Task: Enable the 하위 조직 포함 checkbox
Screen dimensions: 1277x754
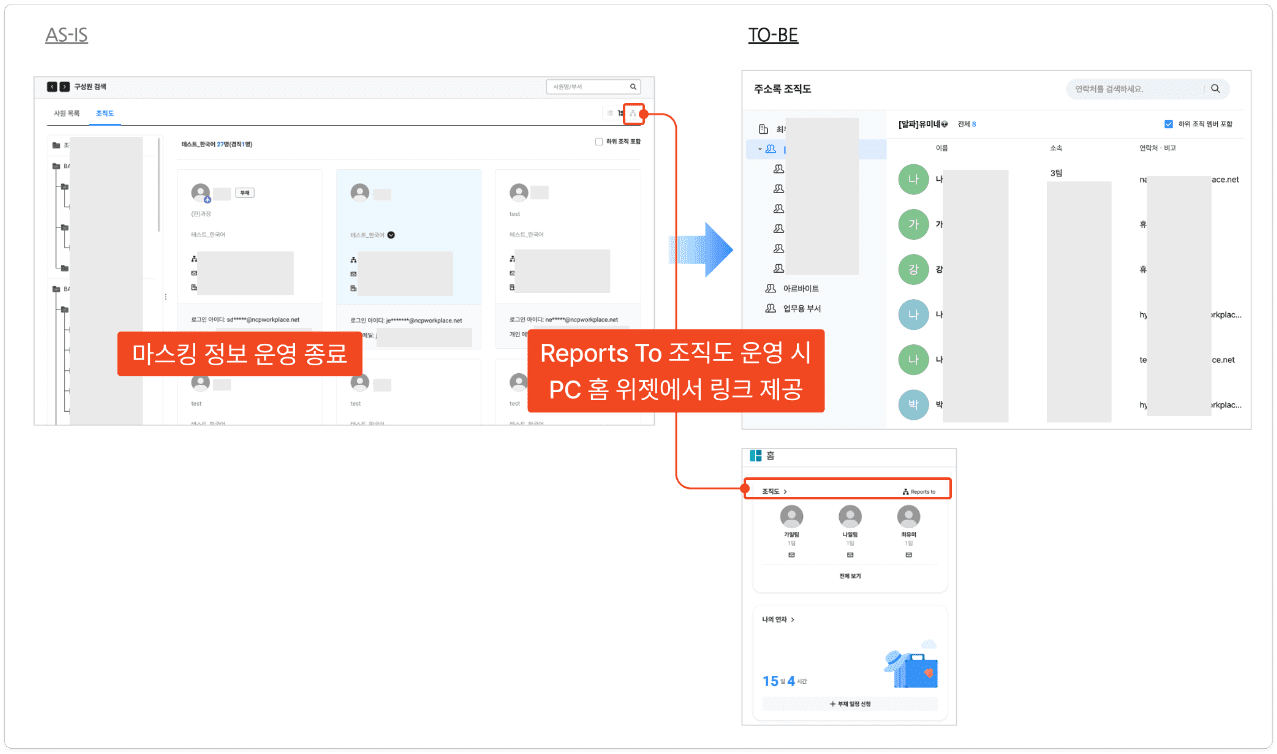Action: click(x=598, y=142)
